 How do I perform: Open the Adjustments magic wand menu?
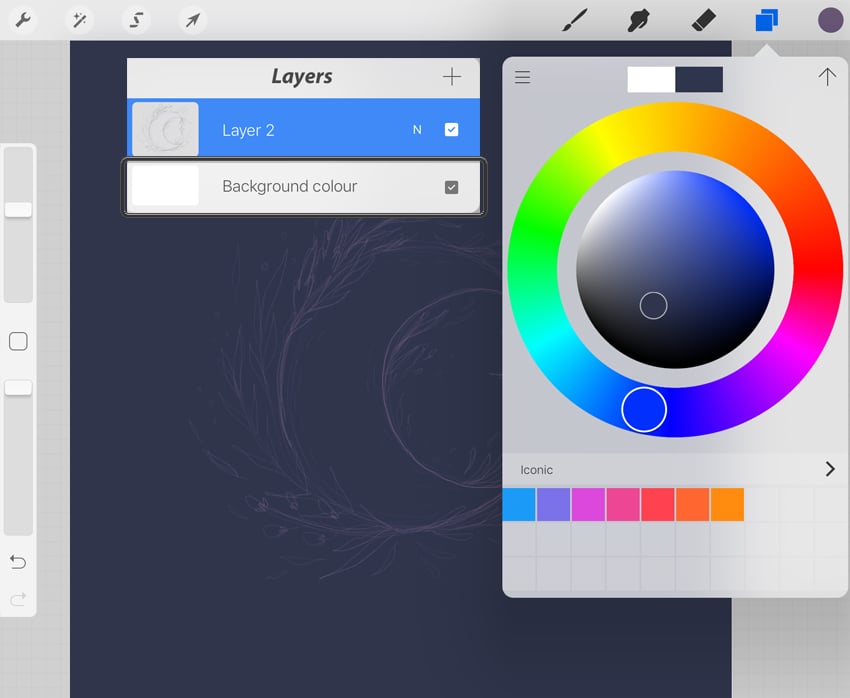tap(79, 21)
